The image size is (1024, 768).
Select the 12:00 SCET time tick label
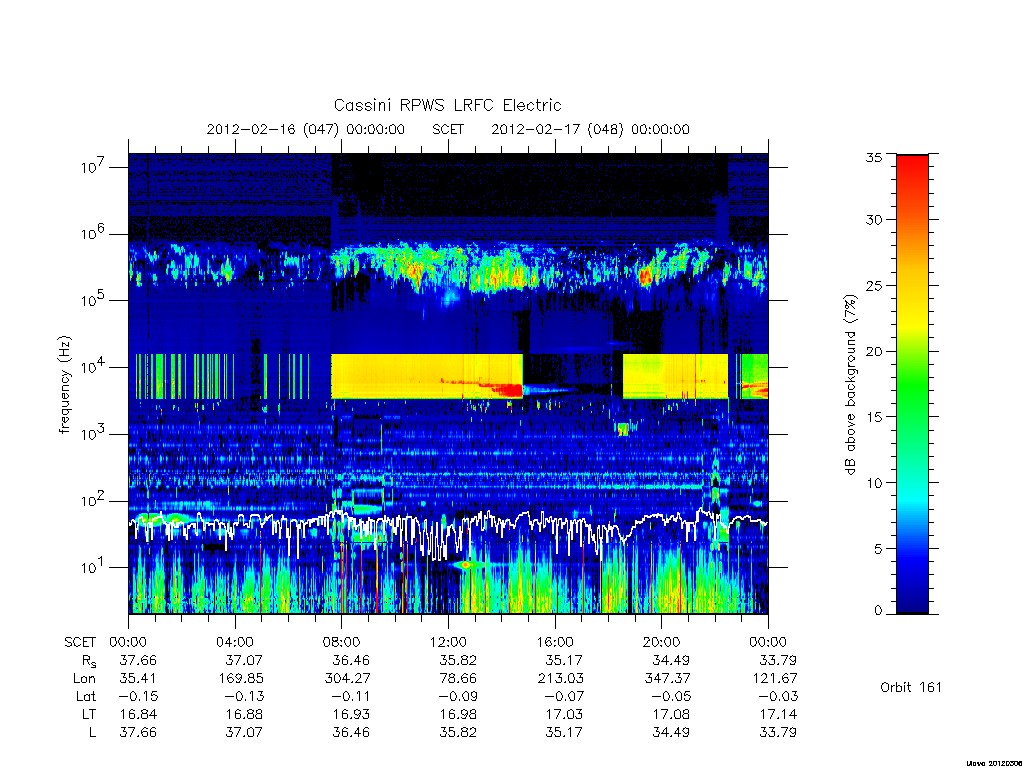448,642
